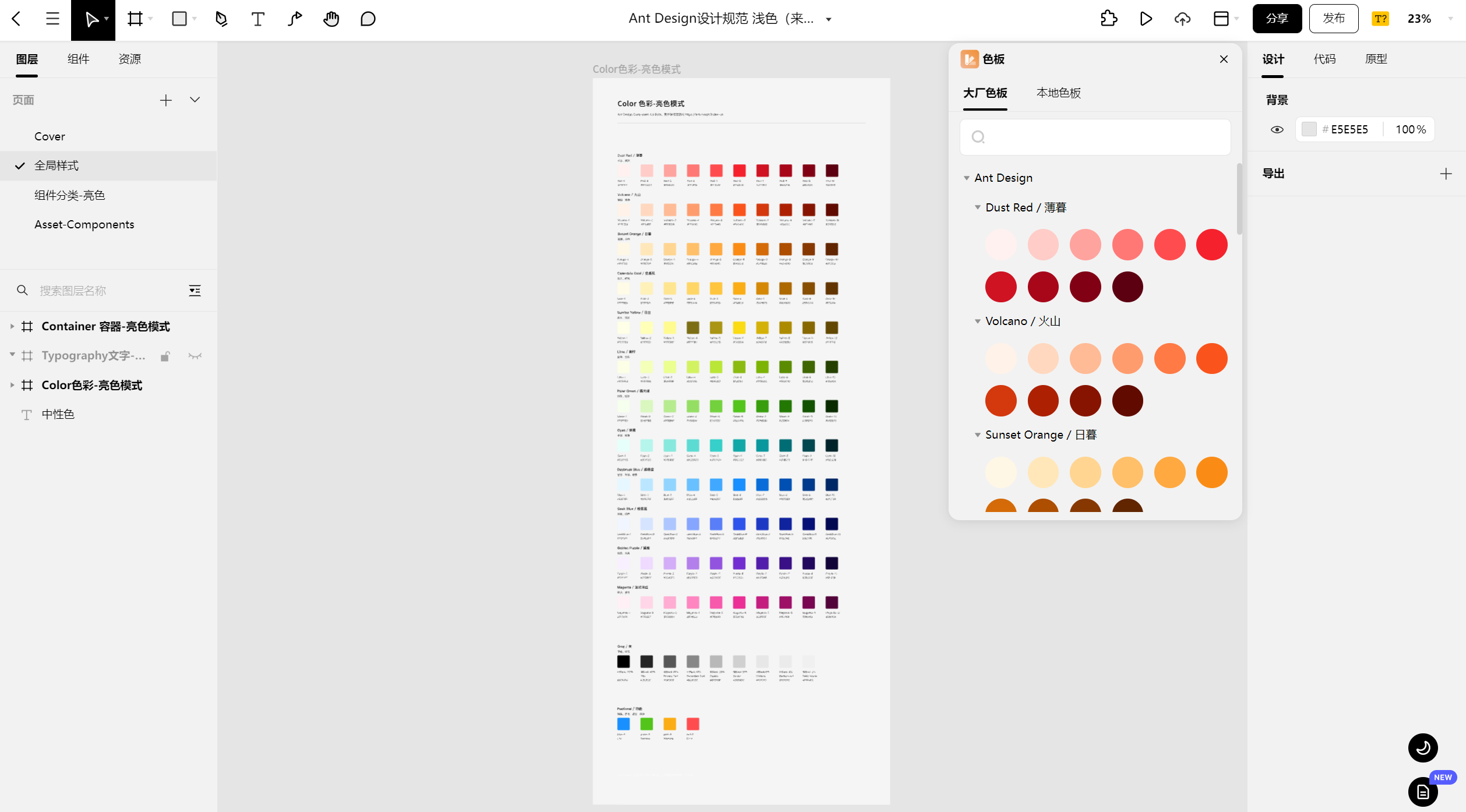Click the 分享 share button
Screen dimensions: 1466x812
tap(1277, 19)
